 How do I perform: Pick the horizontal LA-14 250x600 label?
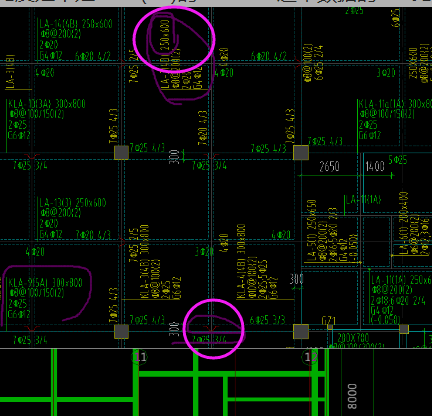click(76, 24)
